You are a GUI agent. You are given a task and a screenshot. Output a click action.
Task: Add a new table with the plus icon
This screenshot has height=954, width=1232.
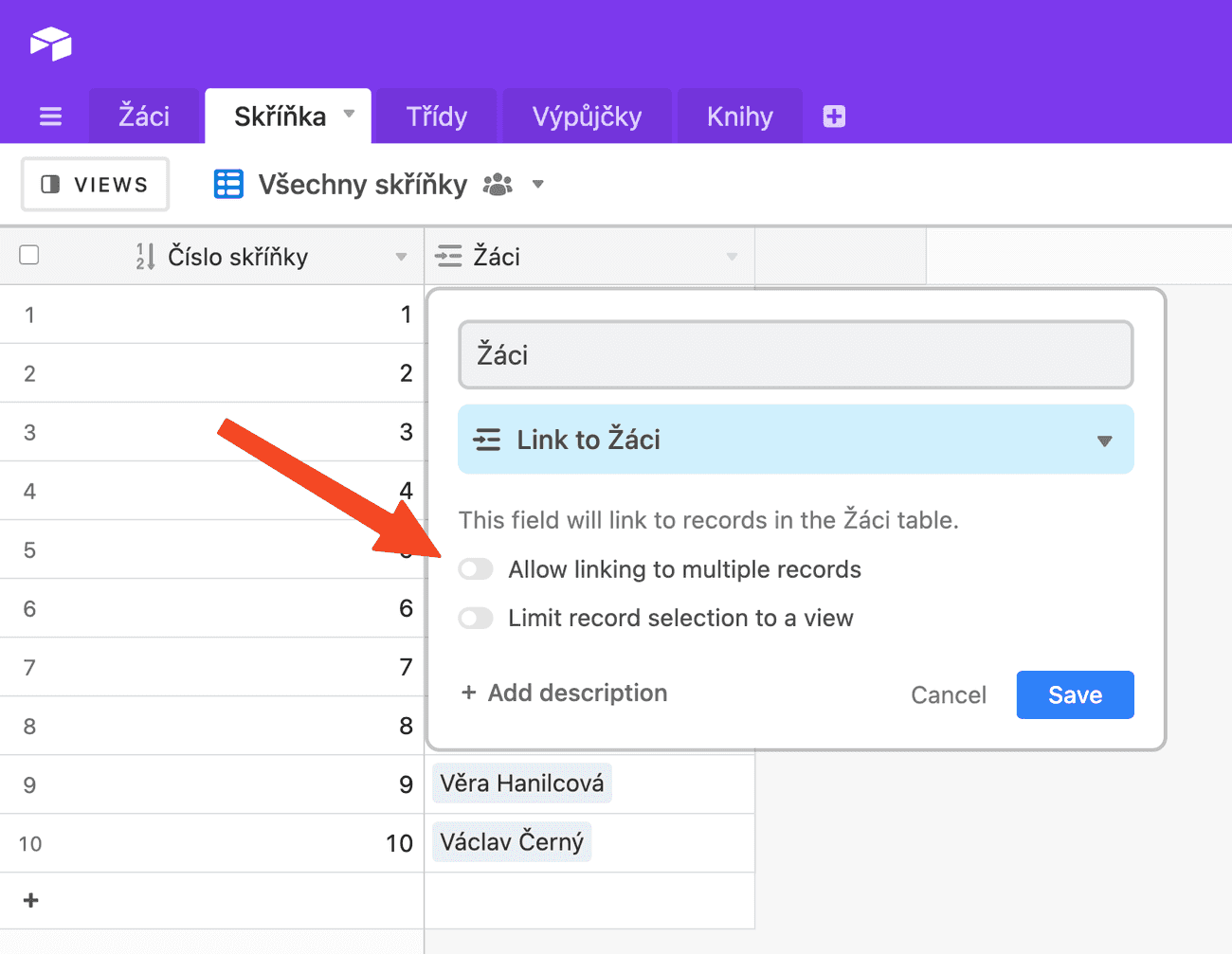point(833,116)
